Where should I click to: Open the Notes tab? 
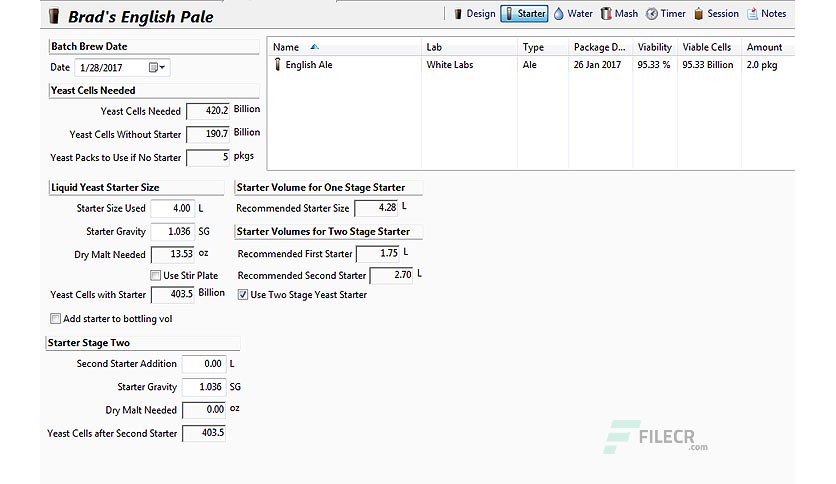coord(767,14)
